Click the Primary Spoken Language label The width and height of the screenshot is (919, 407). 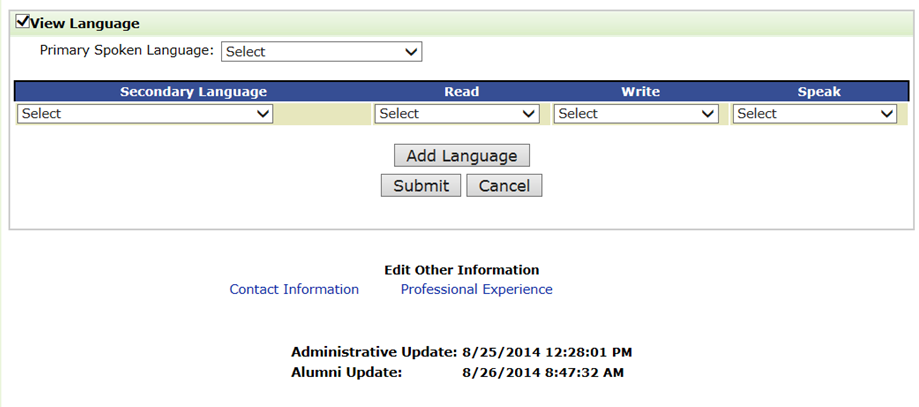[127, 49]
